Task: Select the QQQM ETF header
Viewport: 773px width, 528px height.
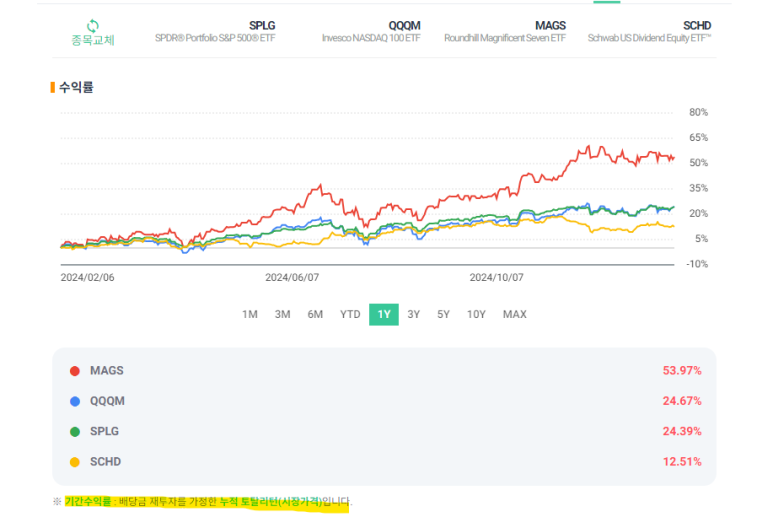Action: 404,26
